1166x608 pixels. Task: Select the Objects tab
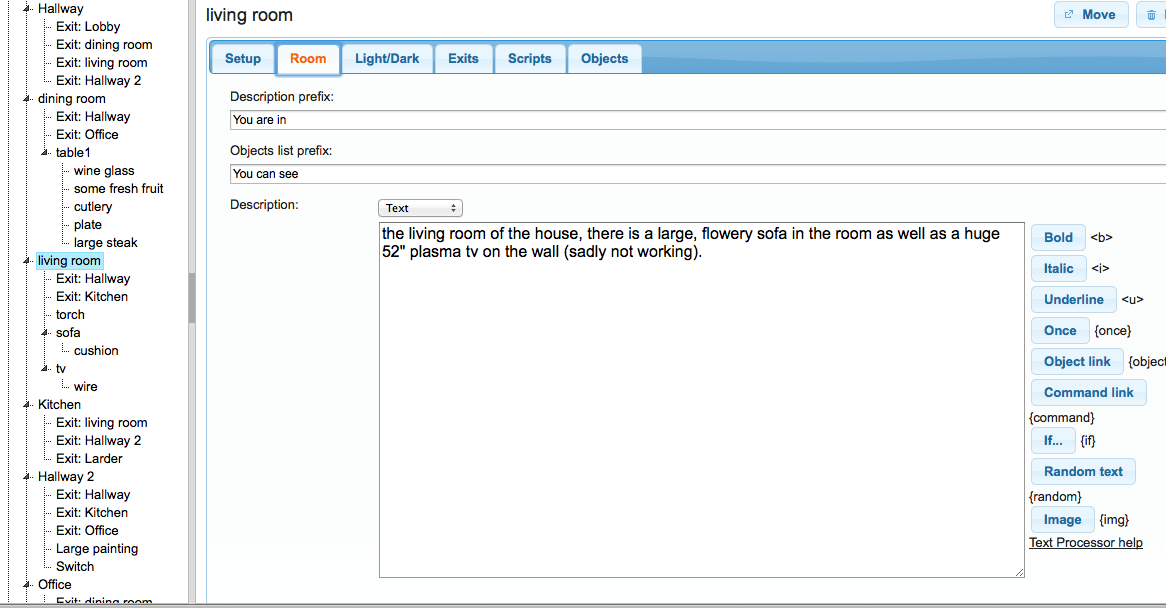point(604,59)
